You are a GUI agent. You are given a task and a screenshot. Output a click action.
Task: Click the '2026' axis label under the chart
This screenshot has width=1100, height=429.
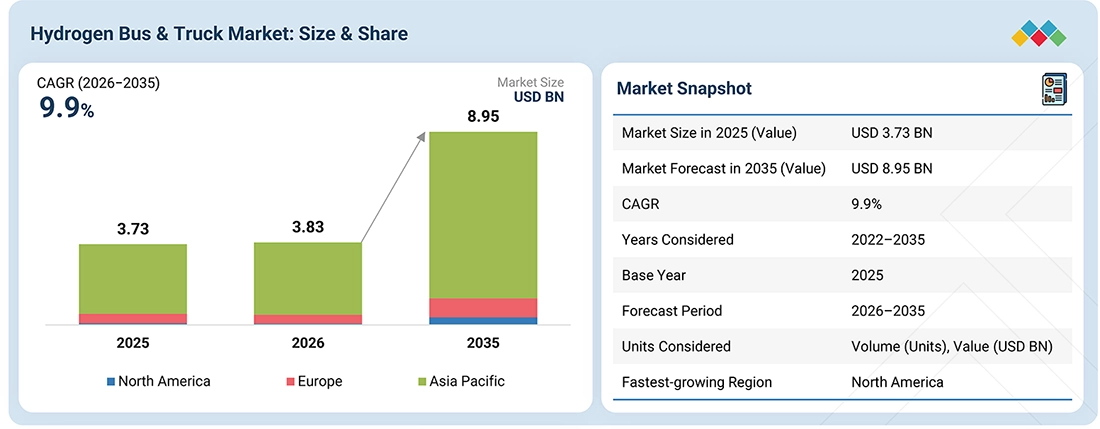click(x=308, y=343)
